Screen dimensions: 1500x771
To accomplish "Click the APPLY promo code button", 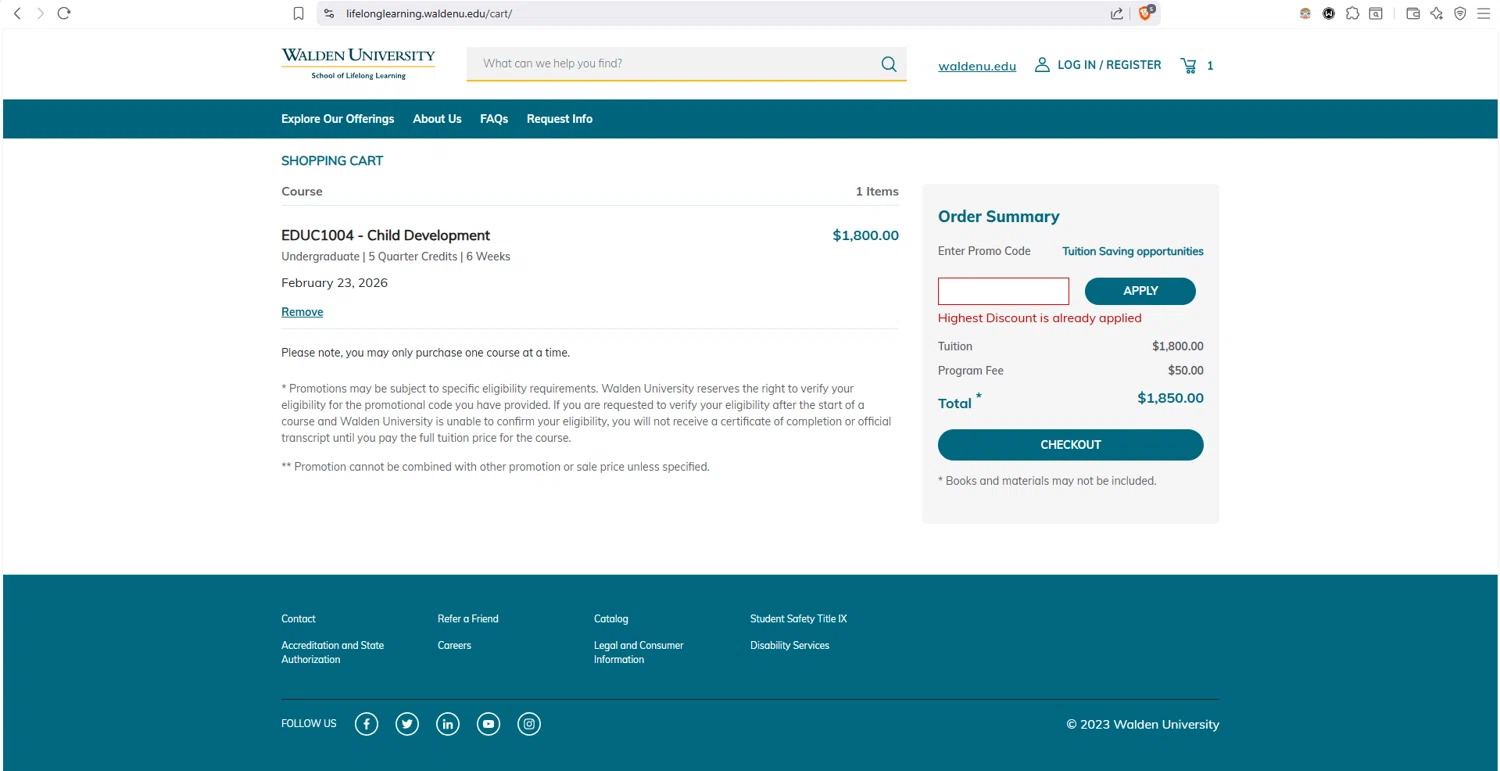I will coord(1140,291).
